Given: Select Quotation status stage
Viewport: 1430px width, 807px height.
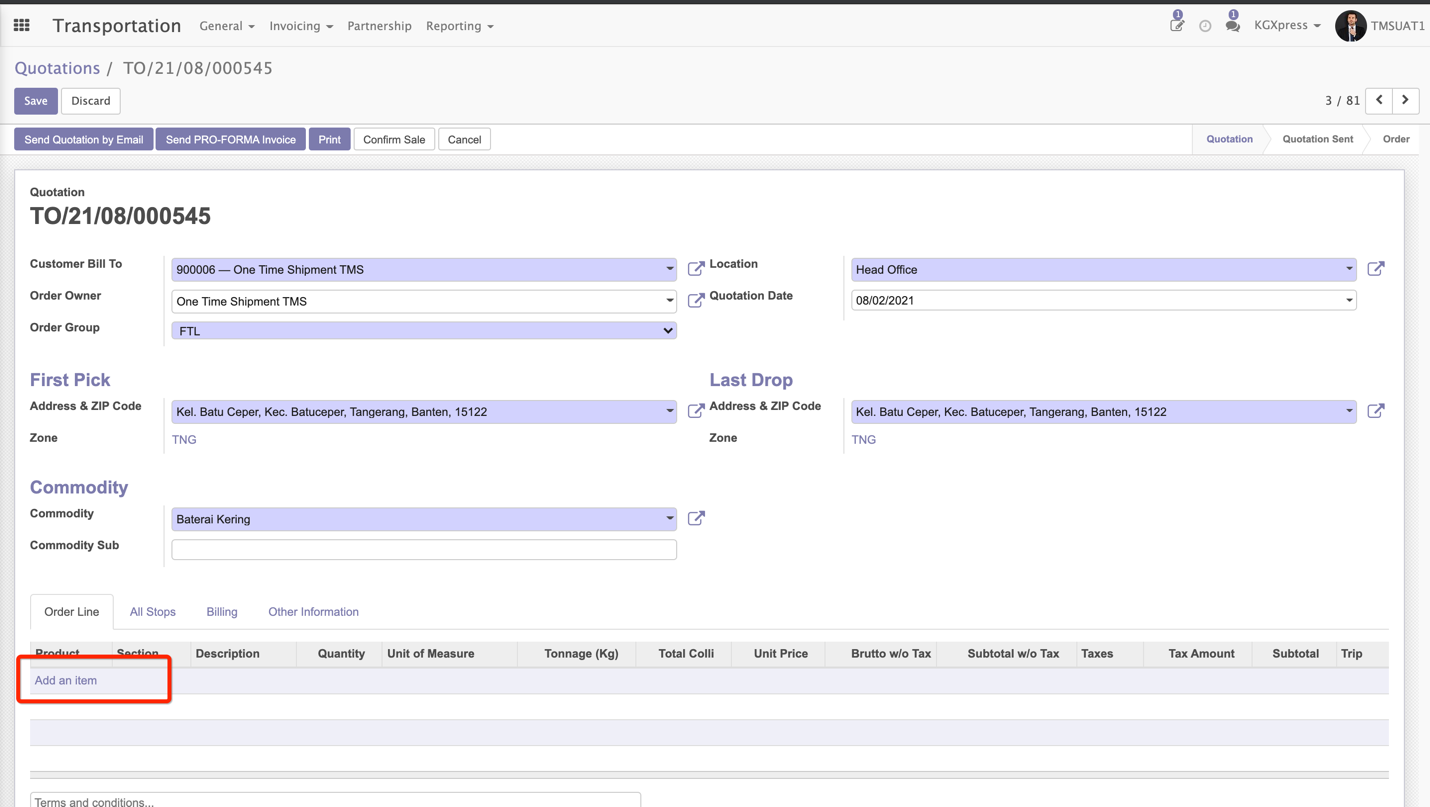Looking at the screenshot, I should pos(1229,139).
